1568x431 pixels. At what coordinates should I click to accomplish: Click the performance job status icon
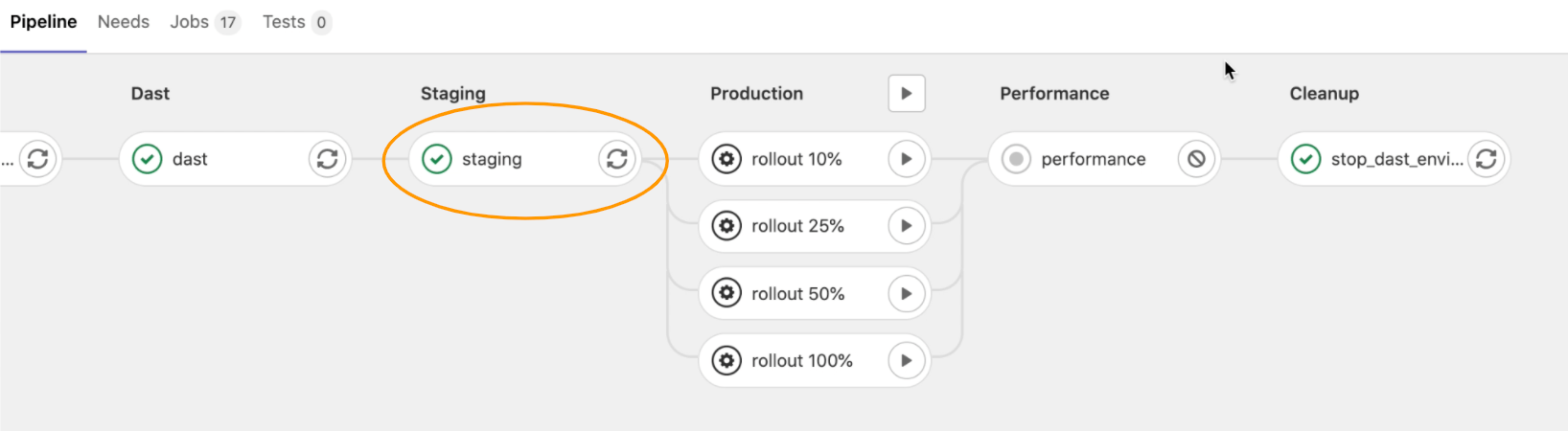[1016, 159]
